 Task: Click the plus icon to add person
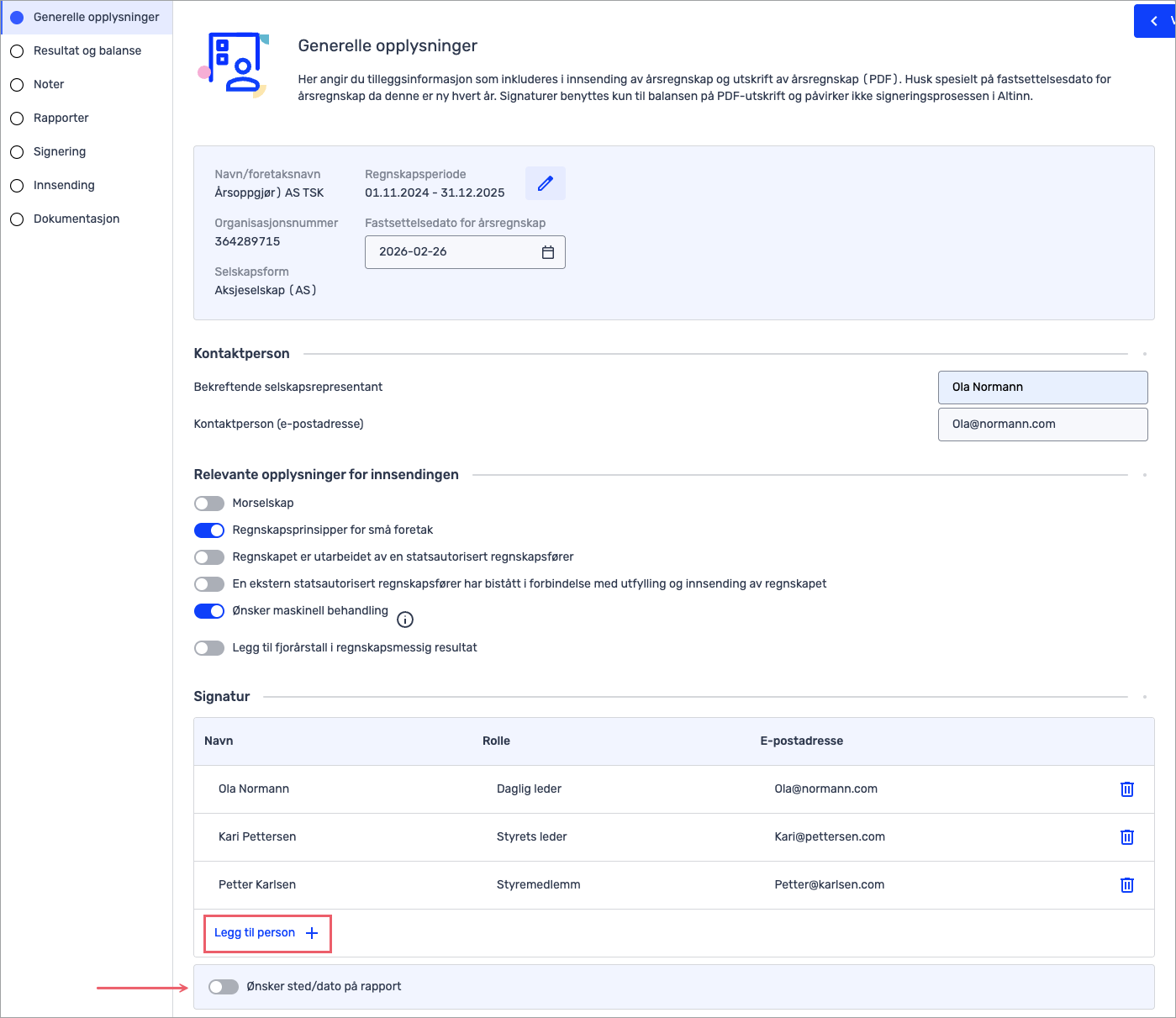point(312,933)
